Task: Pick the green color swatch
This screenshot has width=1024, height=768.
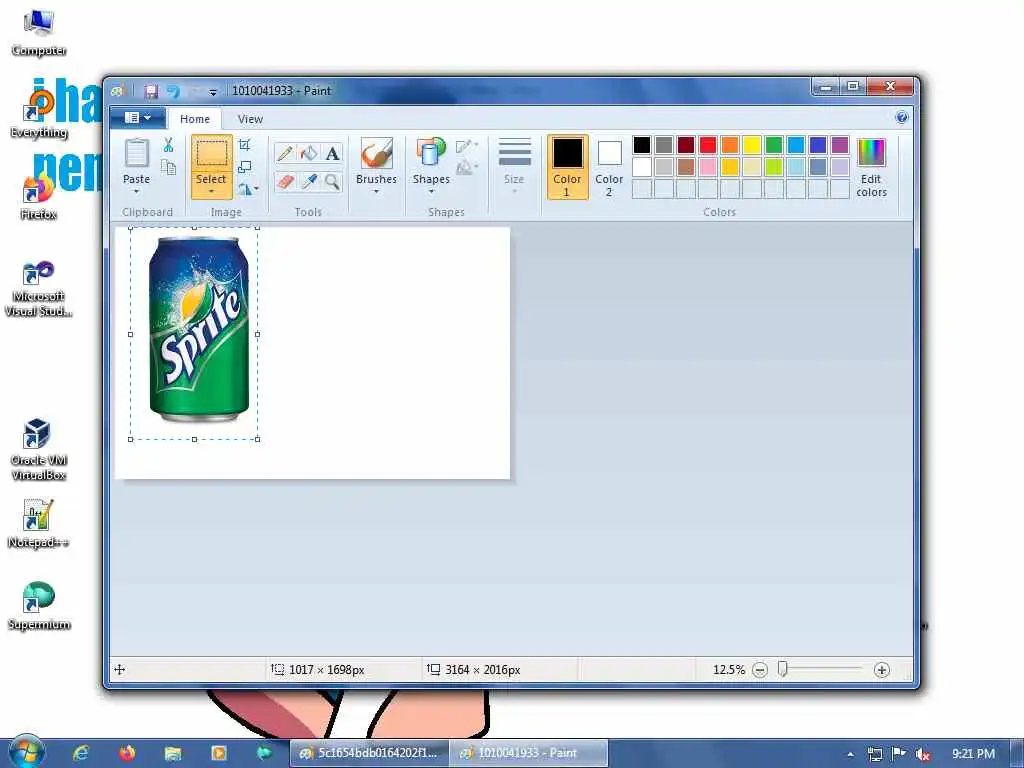Action: point(774,144)
